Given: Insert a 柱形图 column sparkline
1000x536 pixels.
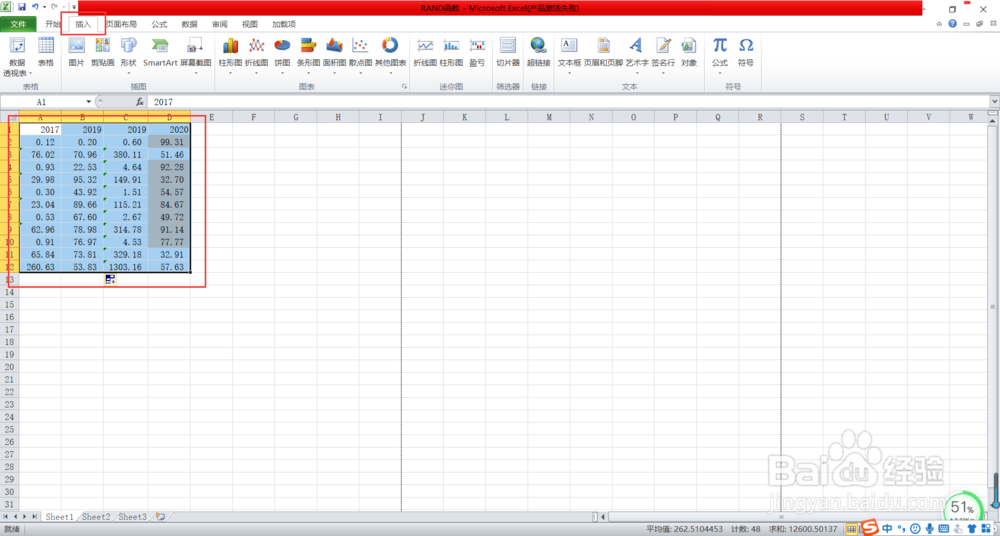Looking at the screenshot, I should (452, 52).
